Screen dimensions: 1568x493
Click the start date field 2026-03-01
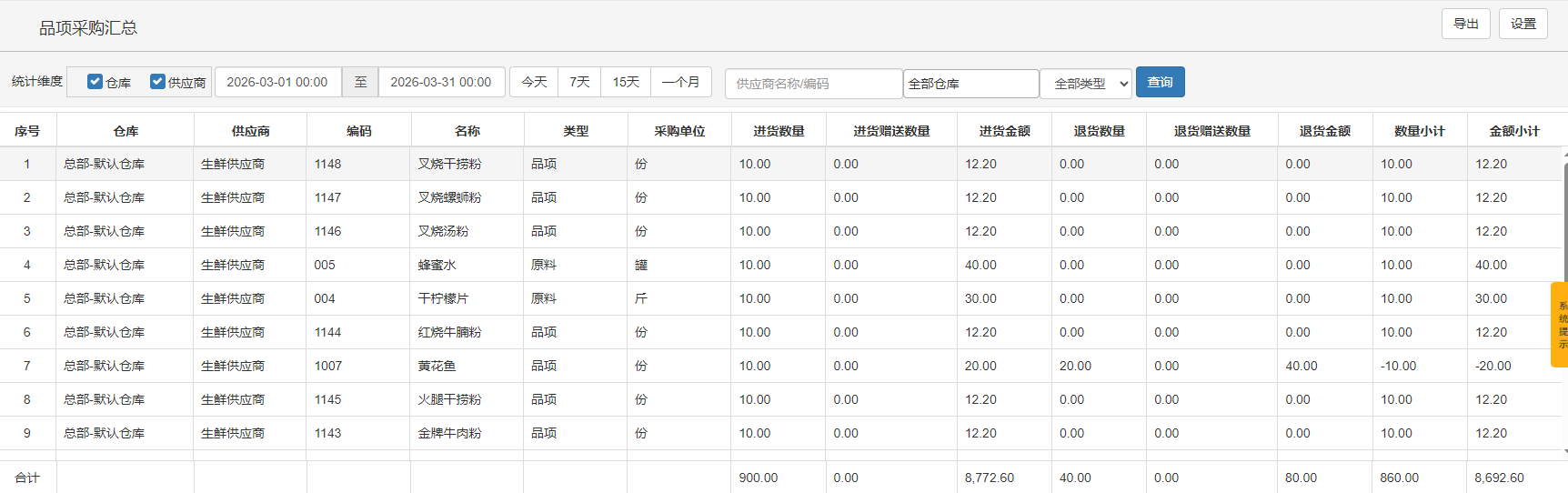pyautogui.click(x=277, y=82)
